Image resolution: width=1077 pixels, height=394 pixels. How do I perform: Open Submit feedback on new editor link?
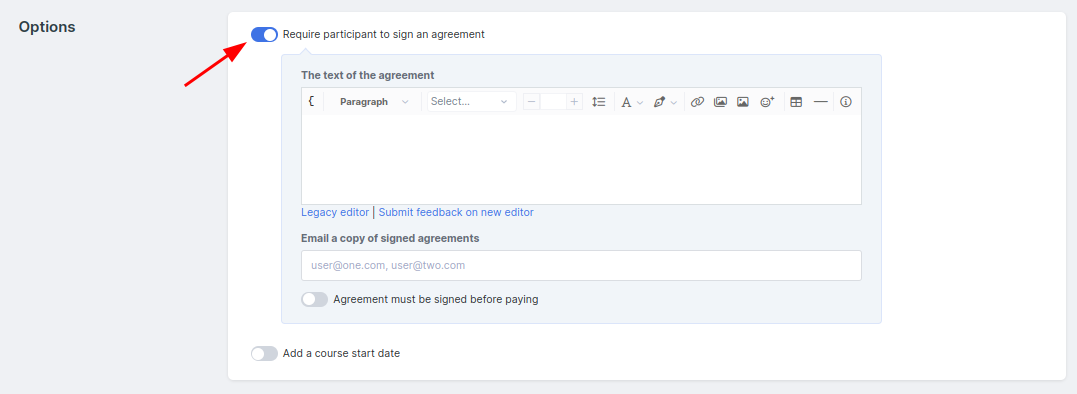pos(456,212)
